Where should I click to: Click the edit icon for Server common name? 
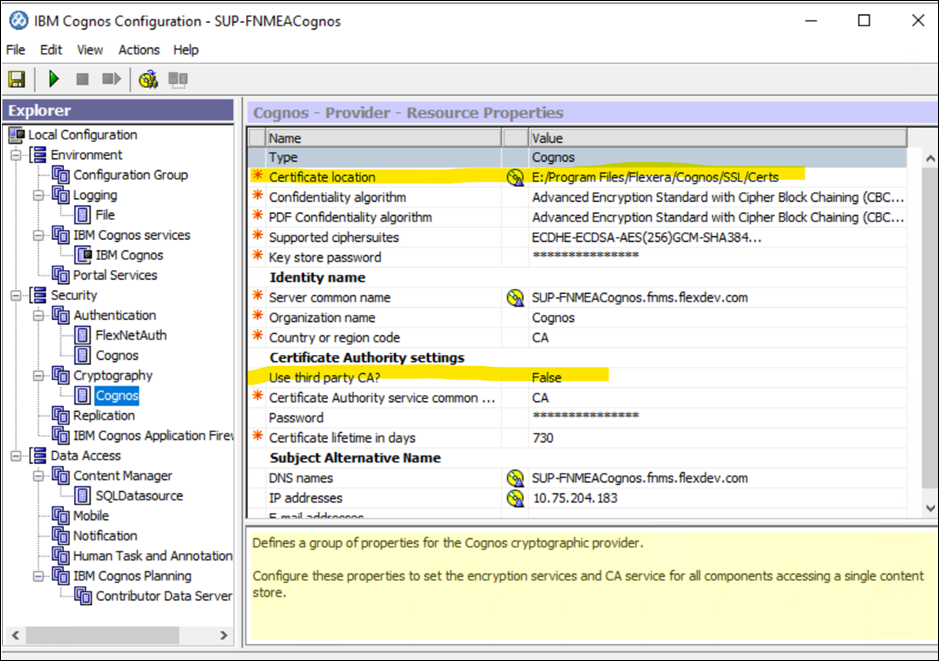click(515, 298)
